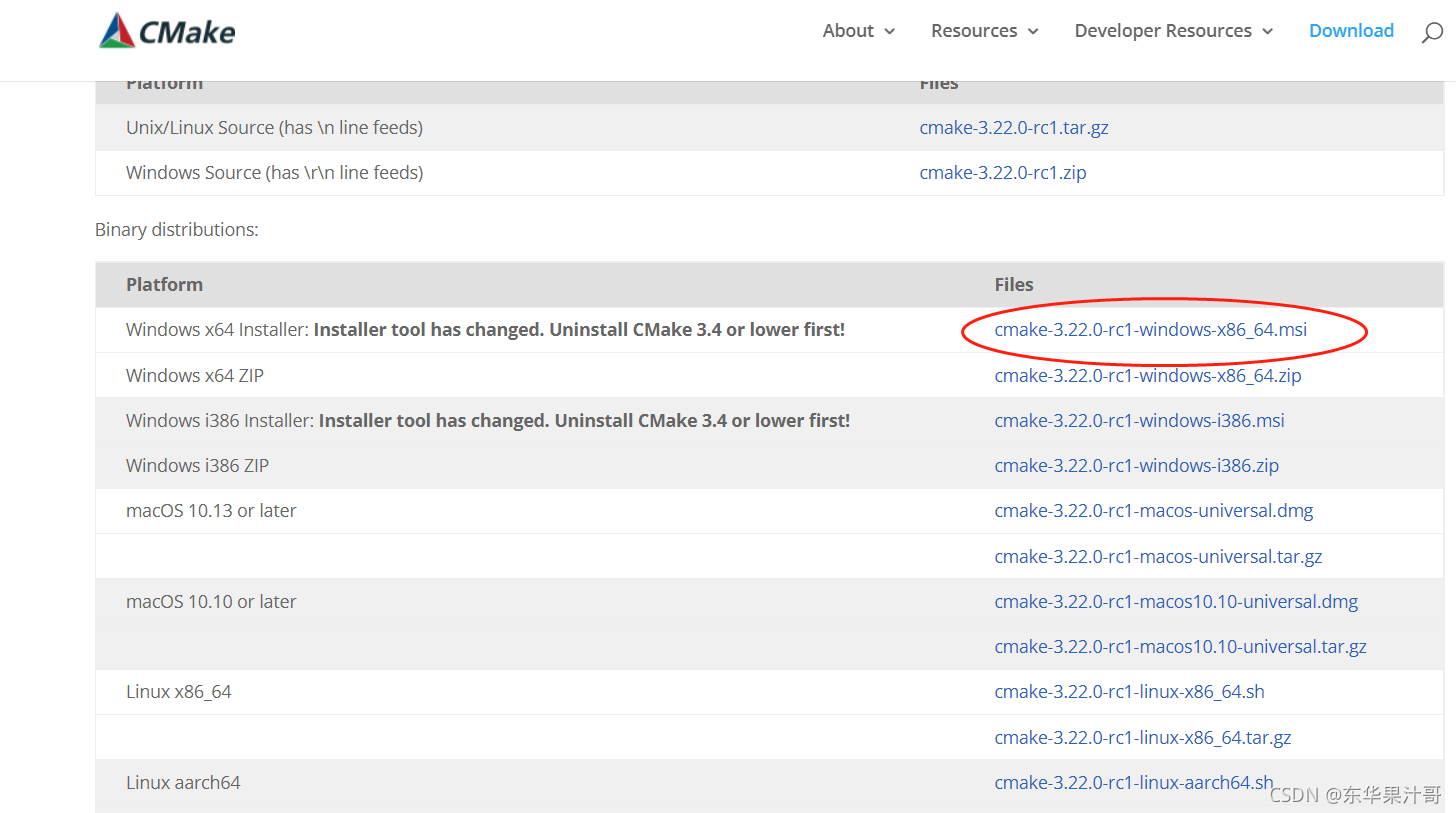Download cmake-3.22.0-rc1-windows-i386.msi installer
Viewport: 1456px width, 813px height.
tap(1139, 421)
